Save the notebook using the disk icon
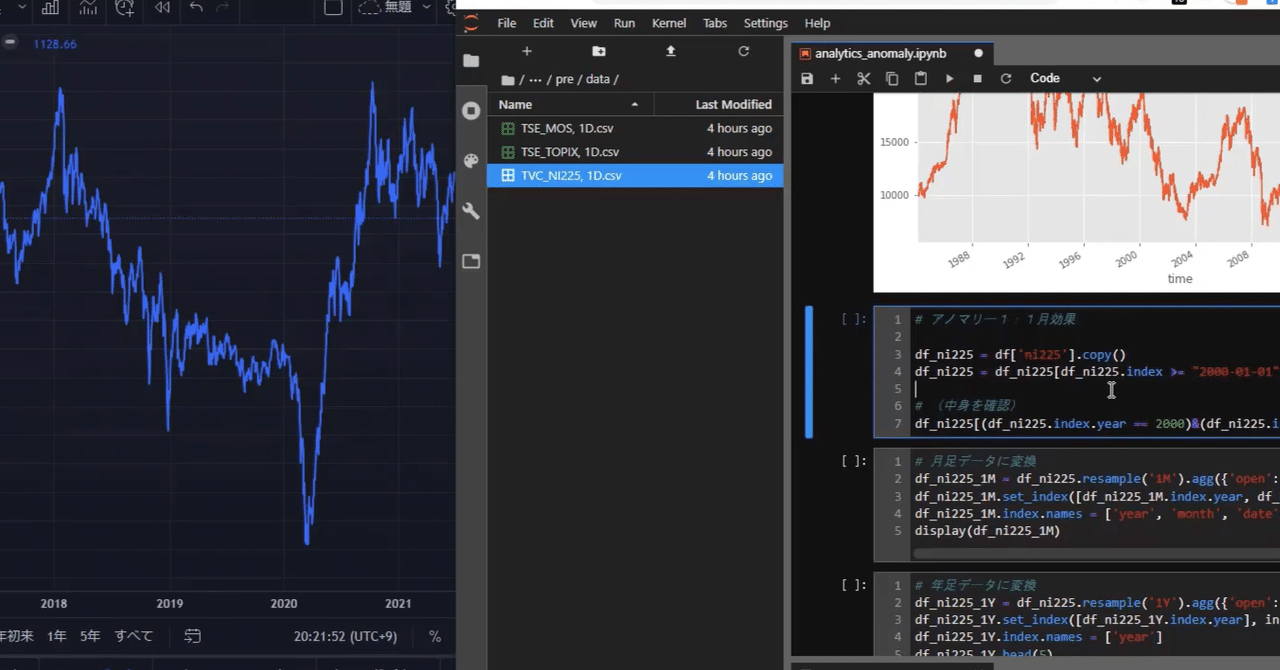Screen dimensions: 1280x670 tap(807, 78)
